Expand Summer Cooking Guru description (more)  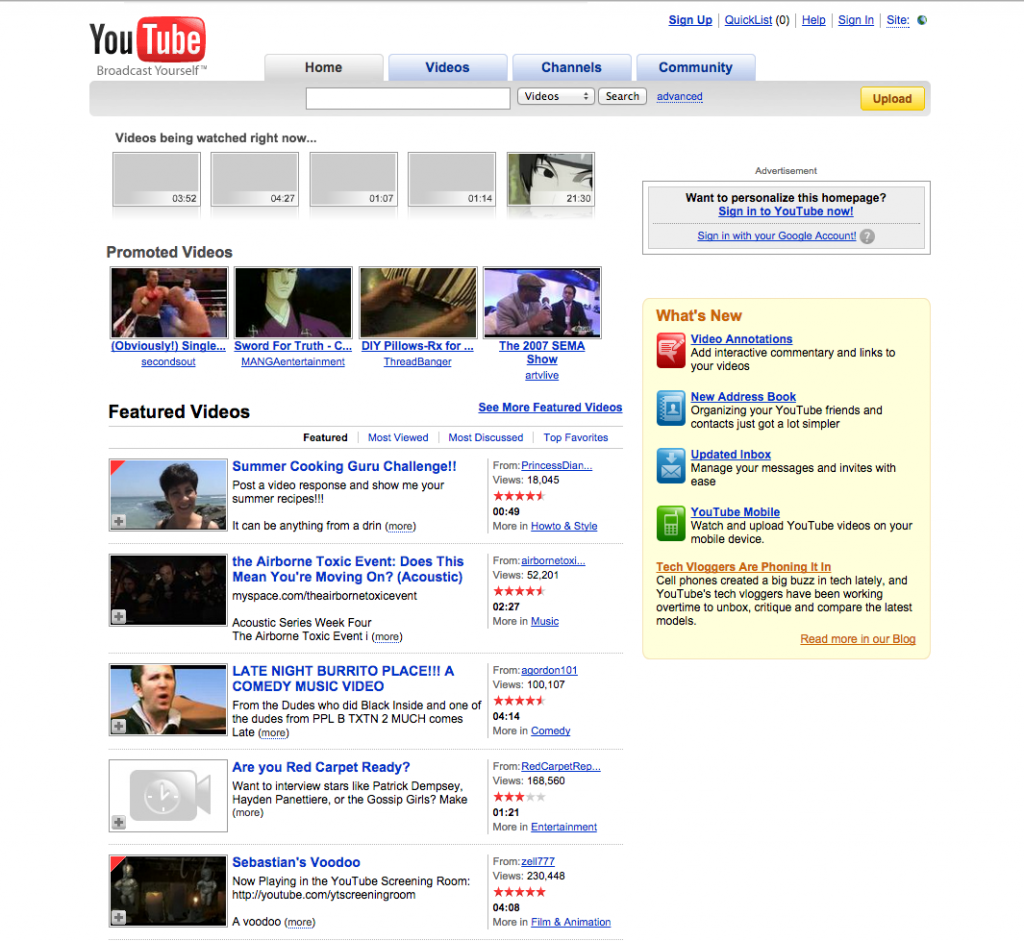(400, 526)
